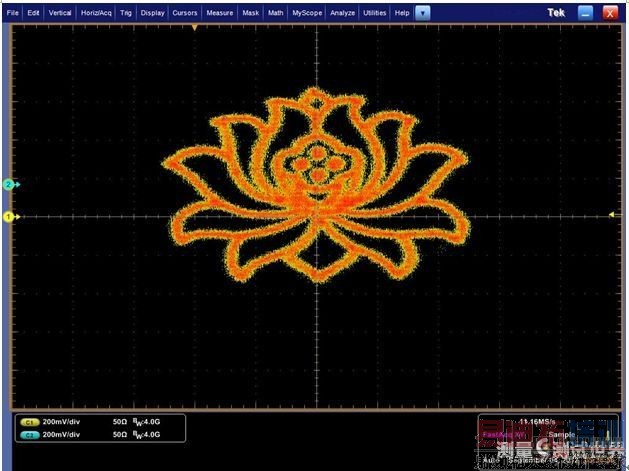Close the Tek oscilloscope window
This screenshot has height=471, width=629.
(x=610, y=13)
